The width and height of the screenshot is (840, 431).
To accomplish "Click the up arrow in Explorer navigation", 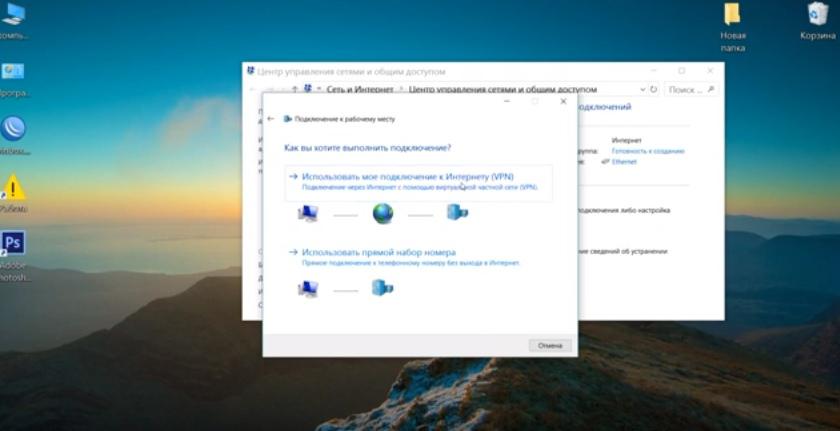I will pyautogui.click(x=294, y=89).
